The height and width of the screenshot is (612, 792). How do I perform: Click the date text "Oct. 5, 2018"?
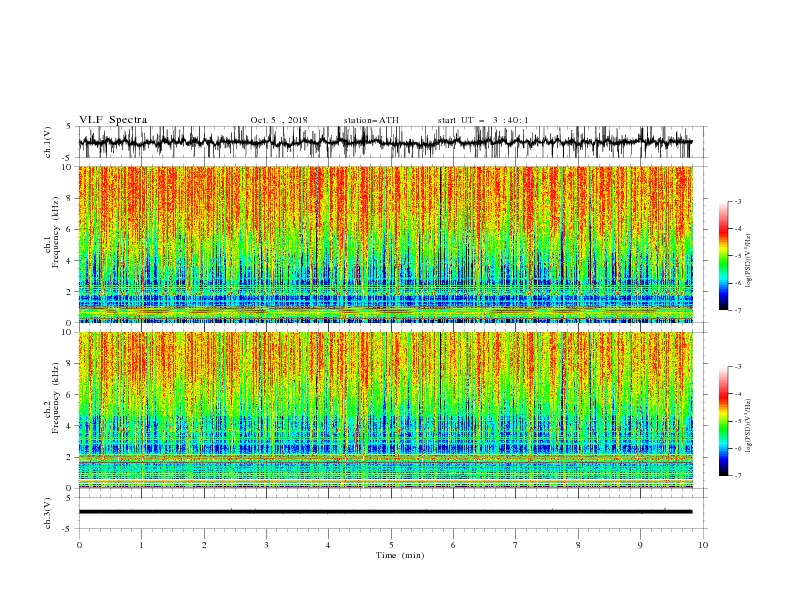[279, 120]
